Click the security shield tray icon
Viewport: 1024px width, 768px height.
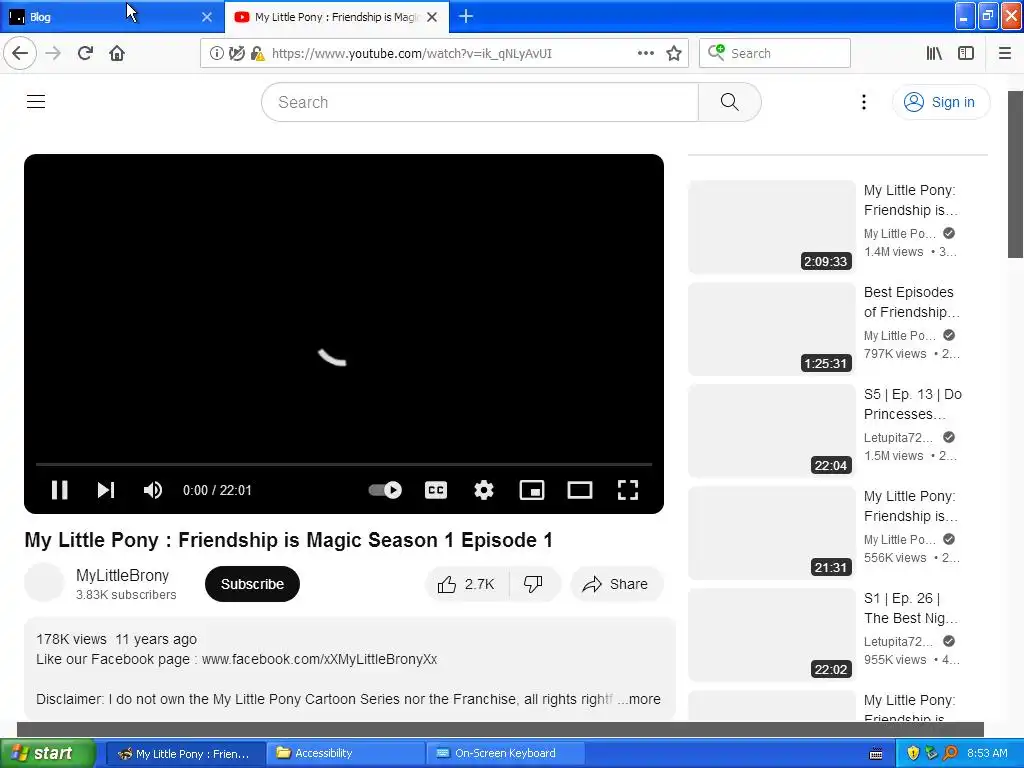pyautogui.click(x=913, y=754)
